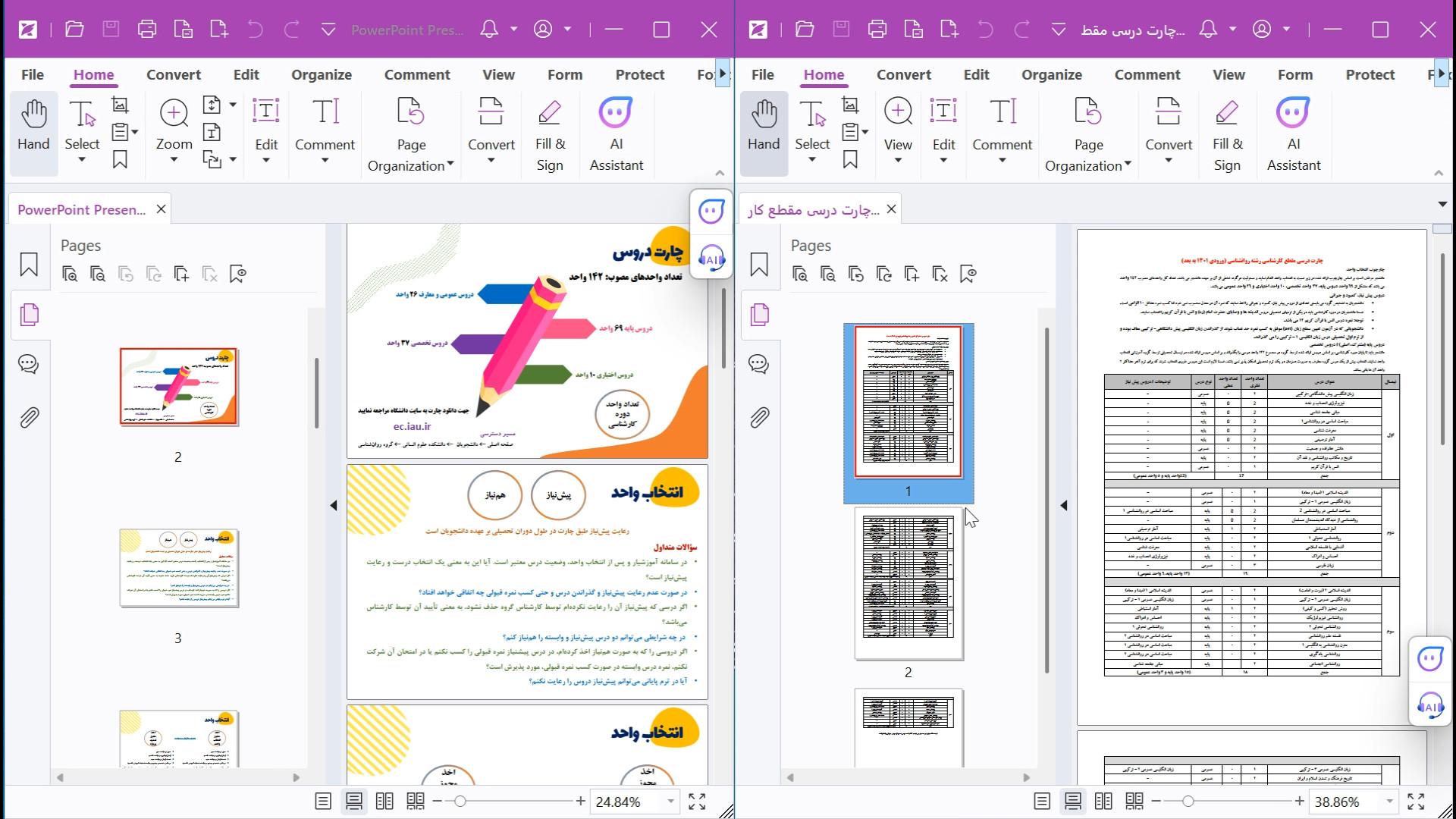Close the PowerPoint Presentation document tab
The image size is (1456, 819).
coord(161,209)
